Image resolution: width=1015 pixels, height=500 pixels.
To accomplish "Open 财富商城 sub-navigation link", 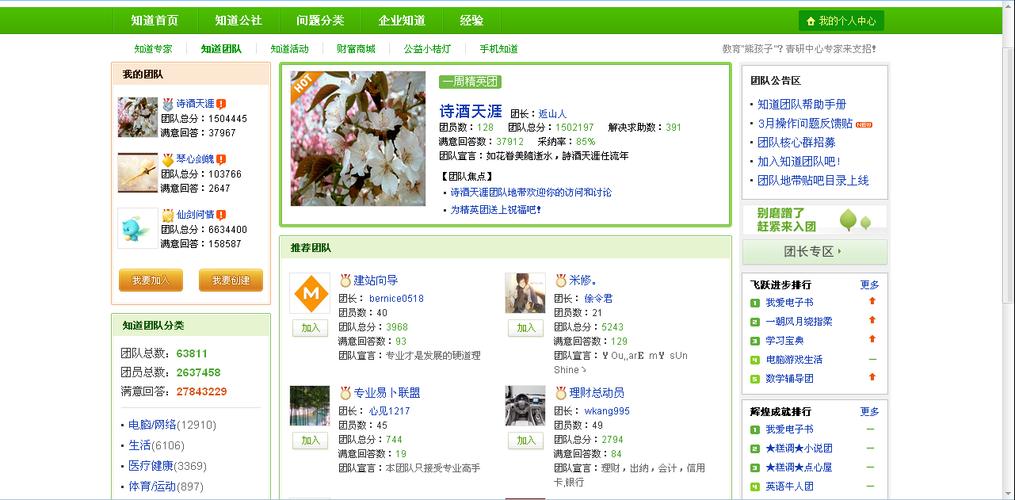I will 355,49.
